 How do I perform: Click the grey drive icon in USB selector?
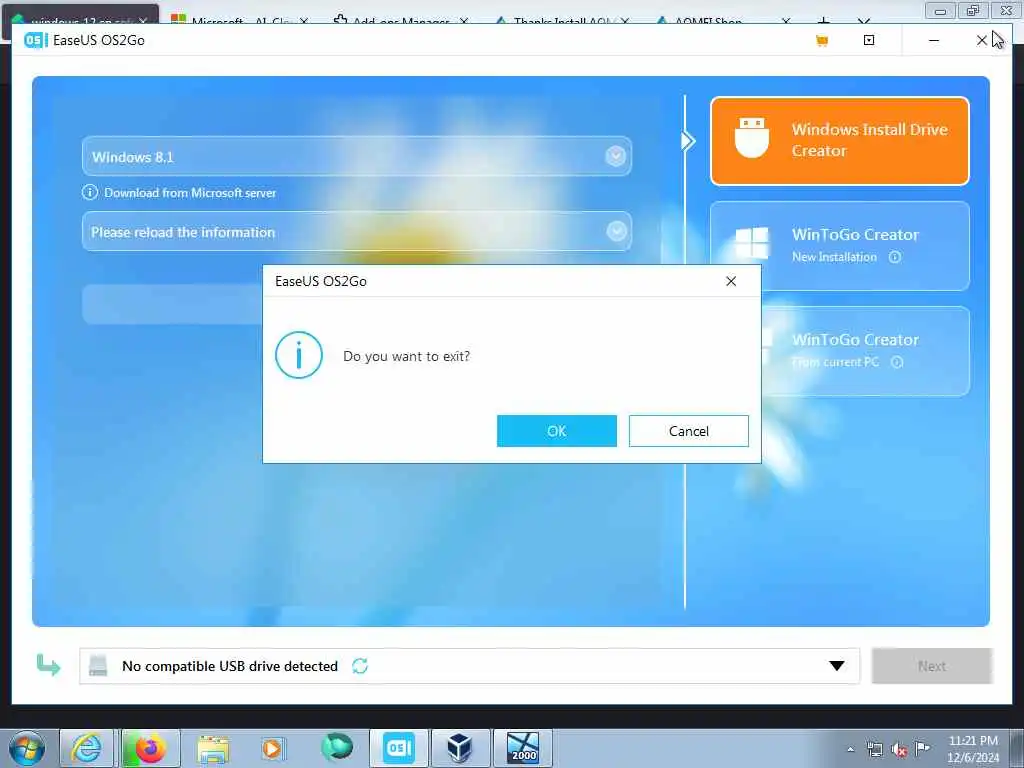pos(98,665)
